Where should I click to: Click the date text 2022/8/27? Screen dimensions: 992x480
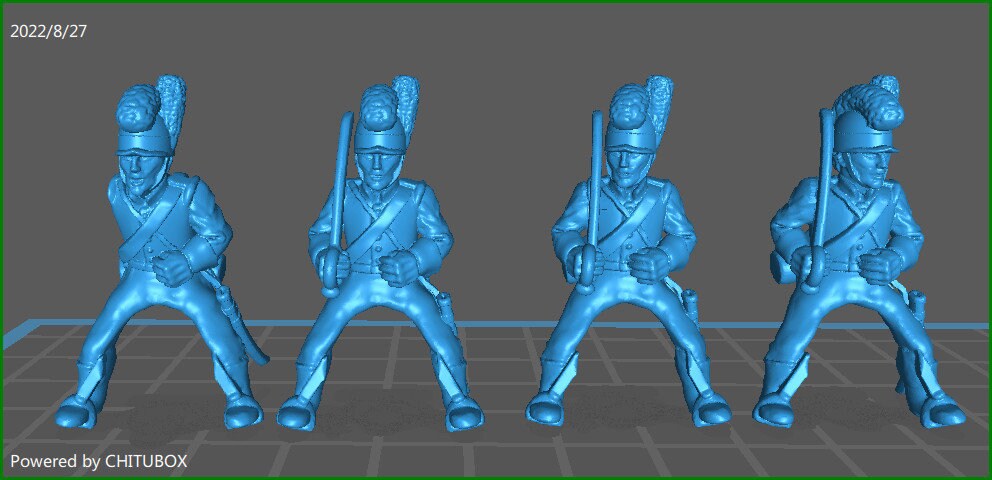pos(48,31)
